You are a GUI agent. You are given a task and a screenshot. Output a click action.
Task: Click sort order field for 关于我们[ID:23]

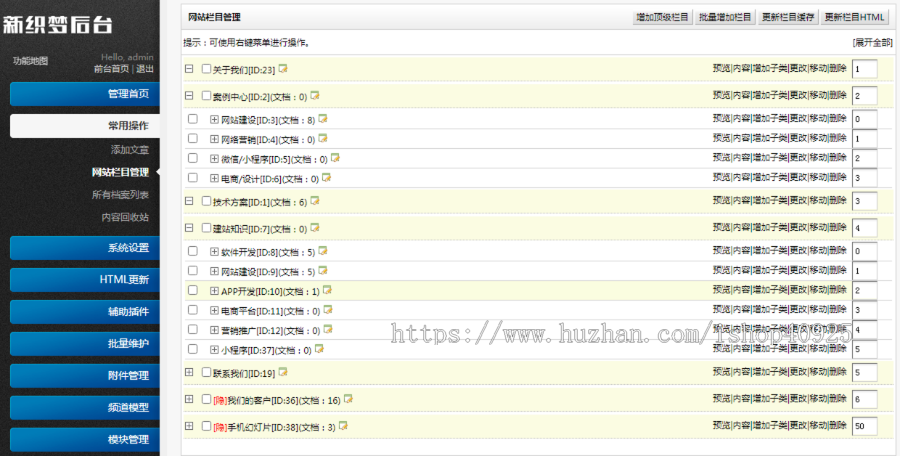[x=865, y=69]
